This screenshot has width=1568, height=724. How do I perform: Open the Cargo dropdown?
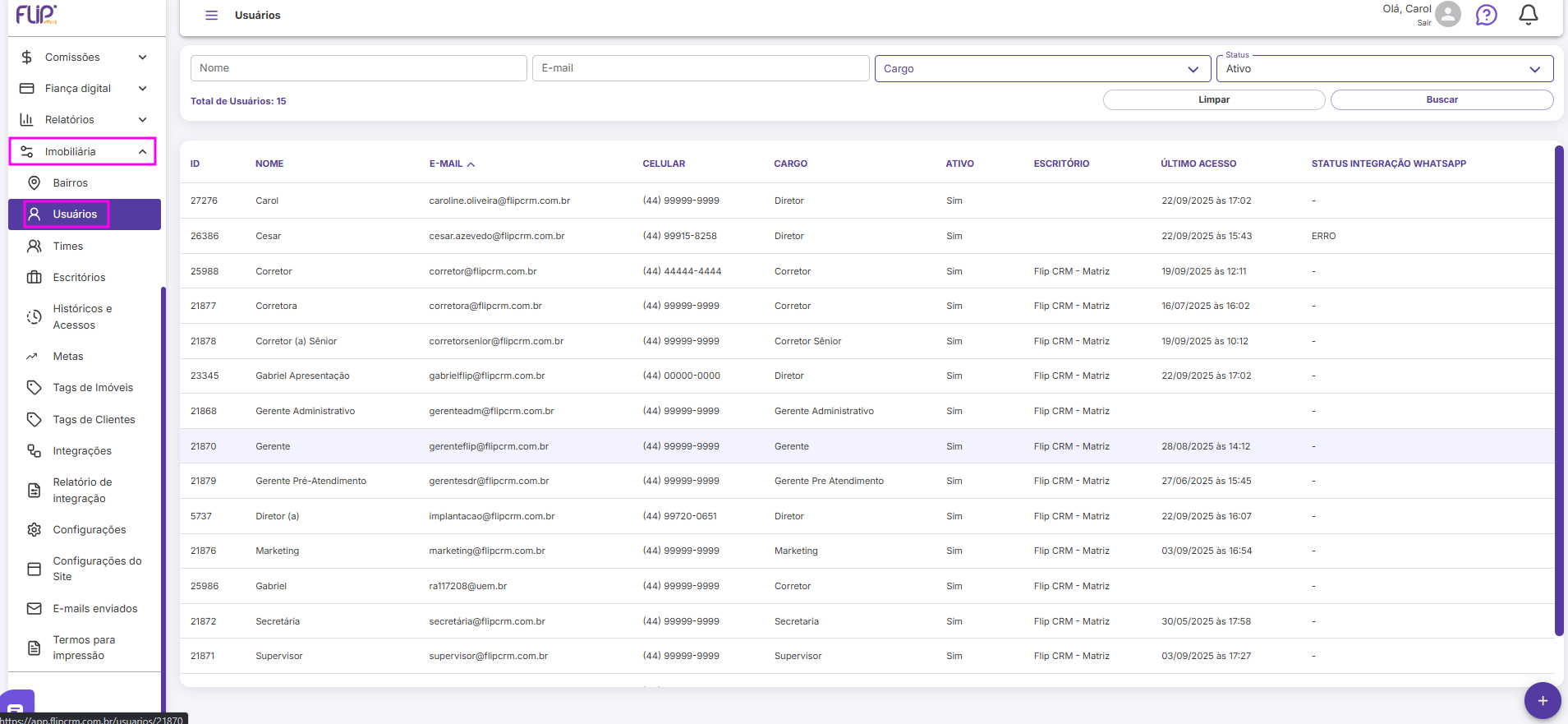click(1042, 69)
